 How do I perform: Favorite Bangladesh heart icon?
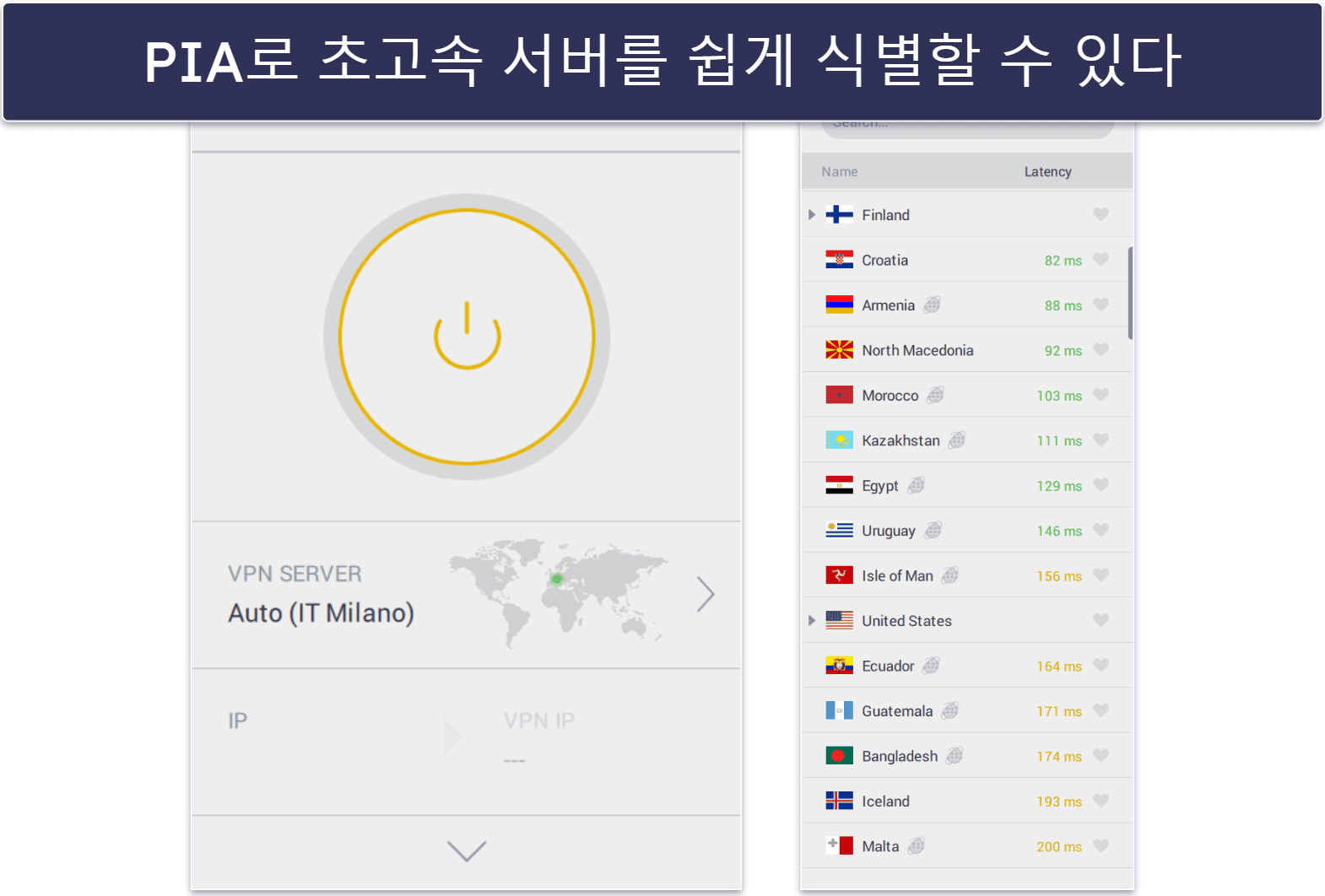coord(1101,756)
